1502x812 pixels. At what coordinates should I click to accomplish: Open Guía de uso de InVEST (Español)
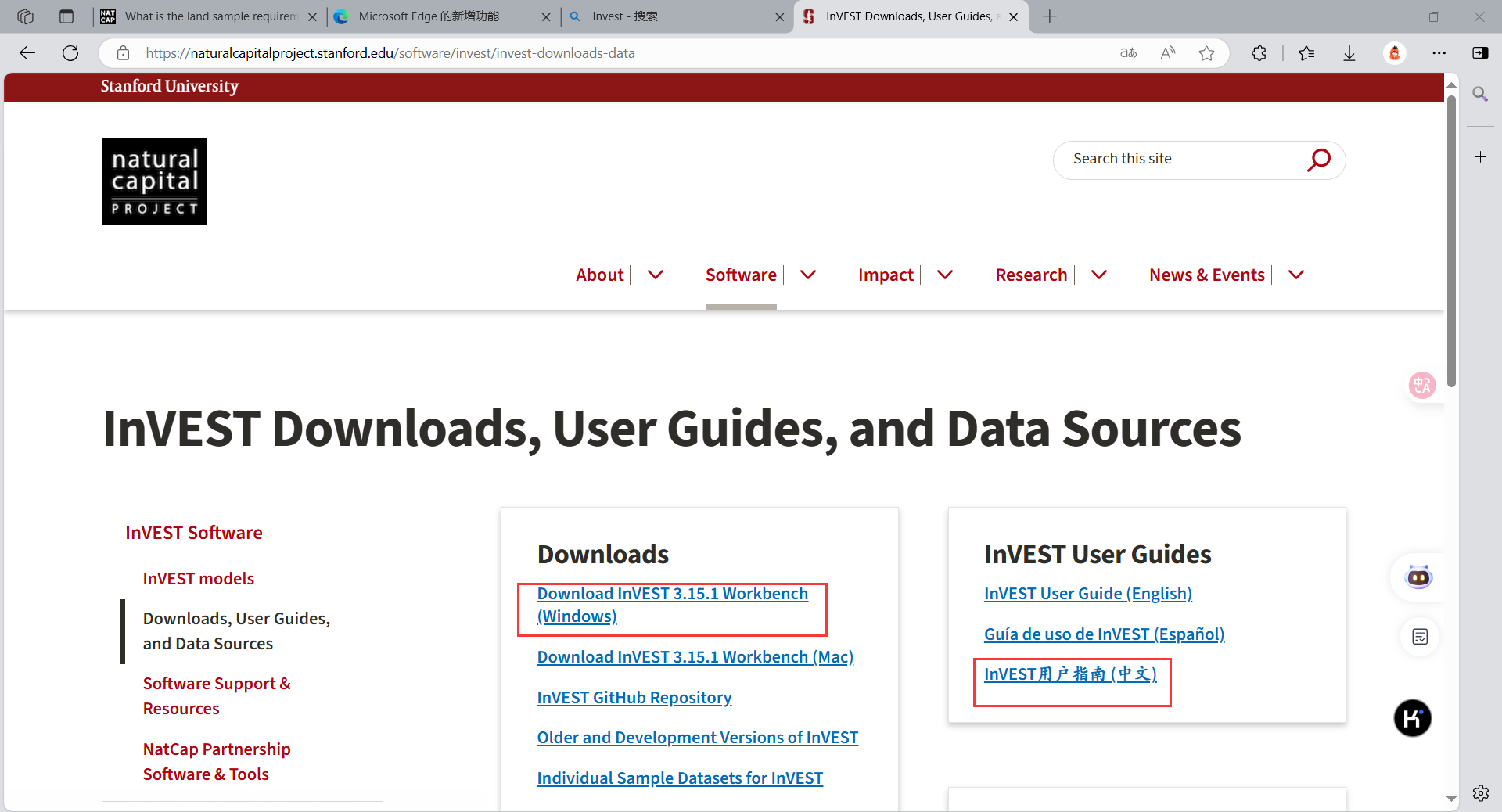pyautogui.click(x=1104, y=634)
